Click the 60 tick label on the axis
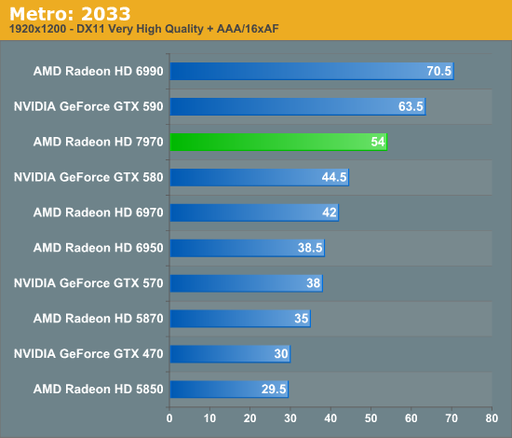 pos(411,418)
